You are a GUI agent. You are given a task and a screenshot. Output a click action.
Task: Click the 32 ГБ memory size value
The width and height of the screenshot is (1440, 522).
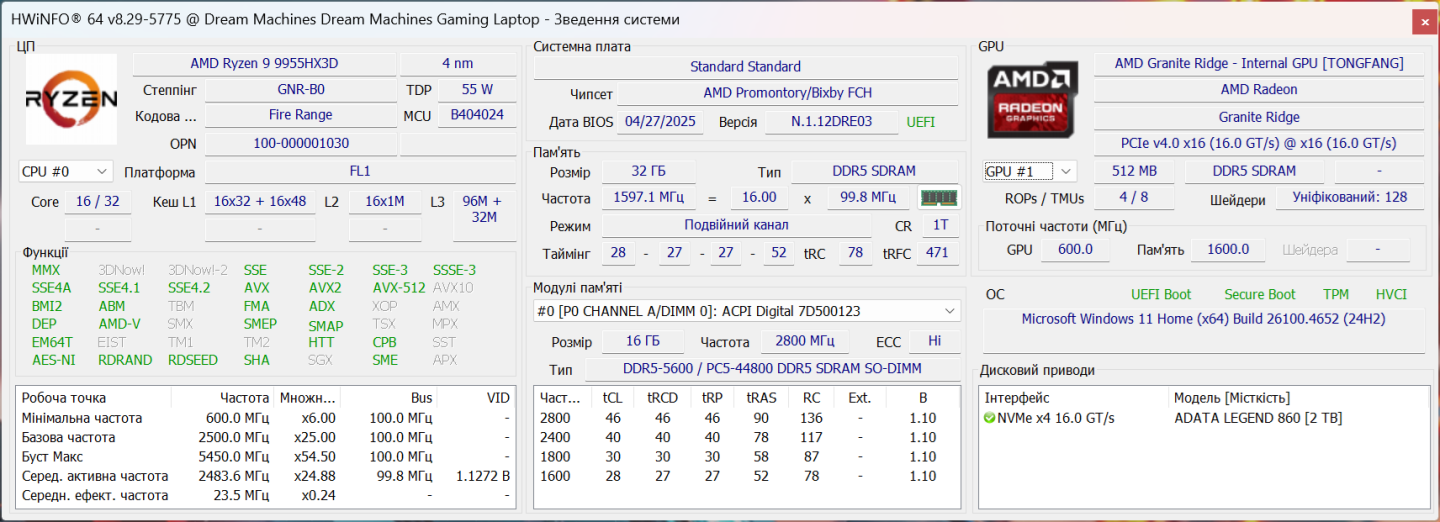coord(651,171)
